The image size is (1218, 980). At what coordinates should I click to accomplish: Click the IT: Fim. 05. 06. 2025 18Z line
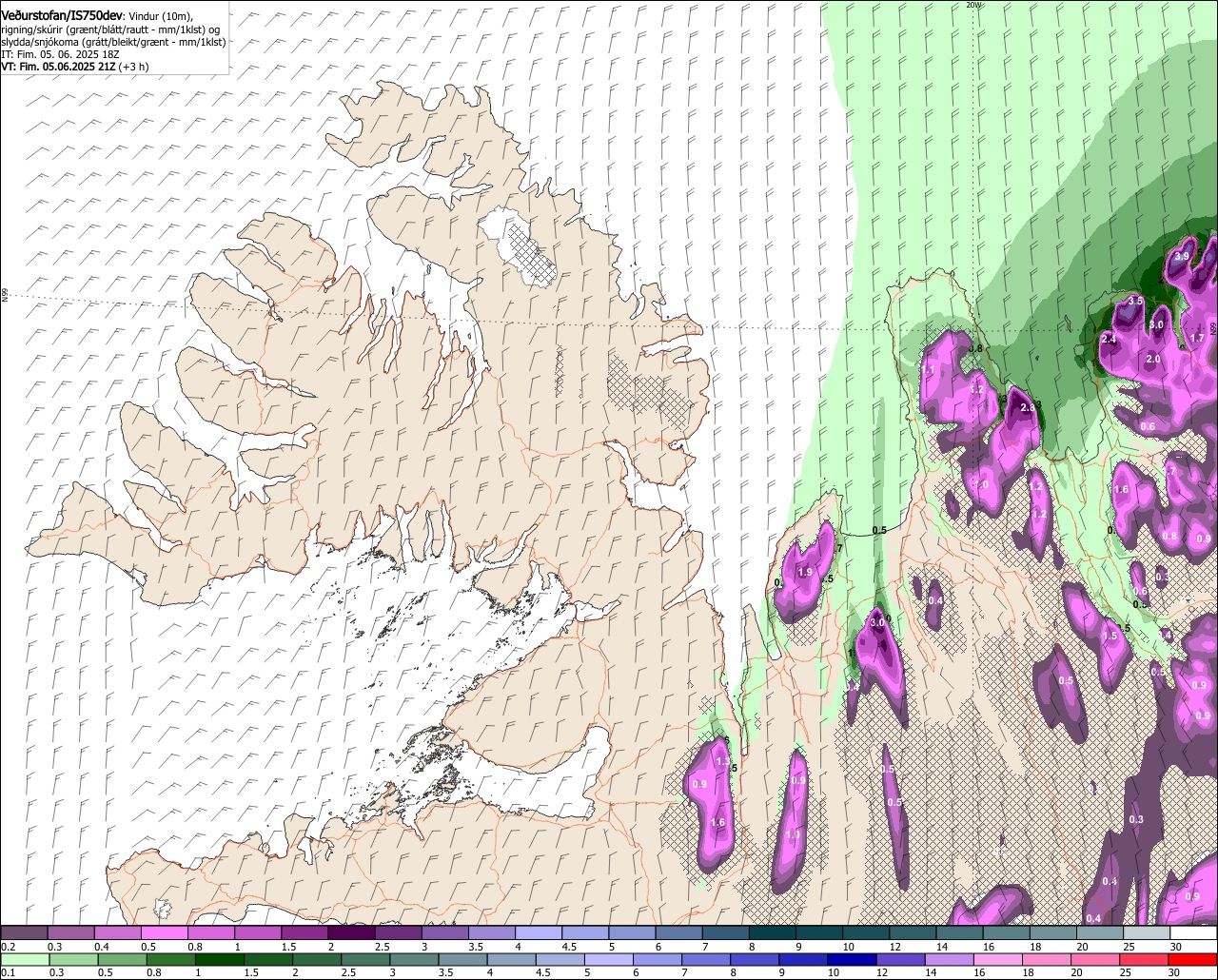60,55
